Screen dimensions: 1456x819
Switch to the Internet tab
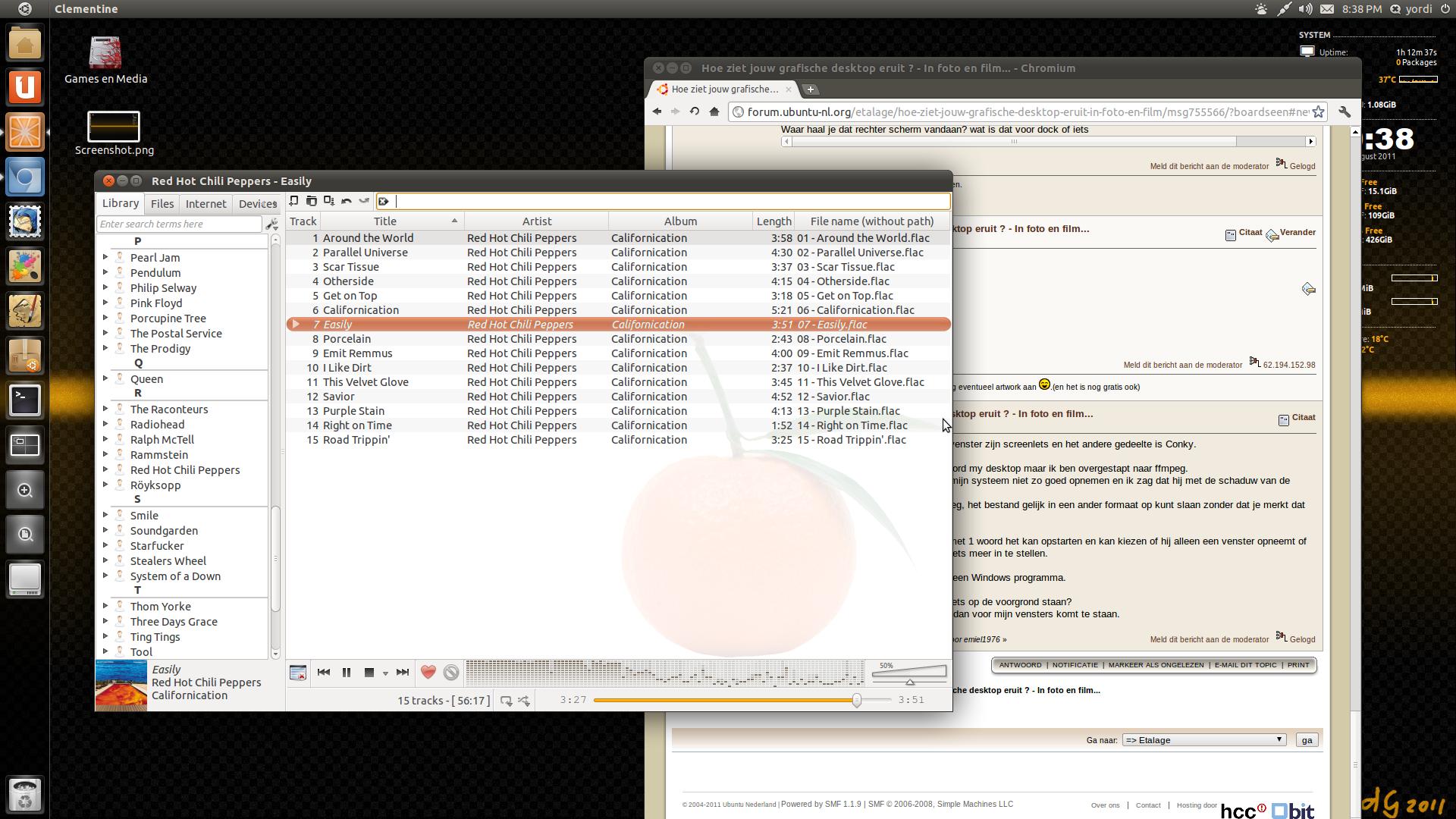(x=206, y=204)
